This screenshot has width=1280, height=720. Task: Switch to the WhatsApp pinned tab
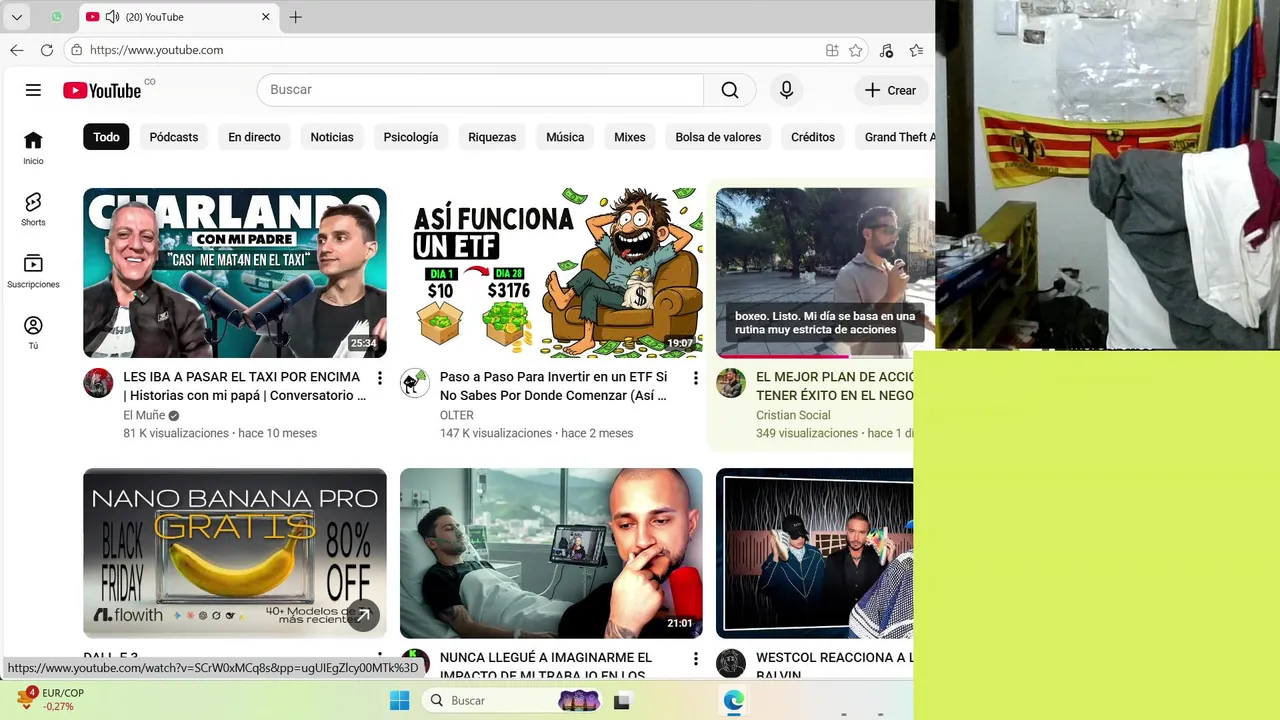tap(56, 17)
